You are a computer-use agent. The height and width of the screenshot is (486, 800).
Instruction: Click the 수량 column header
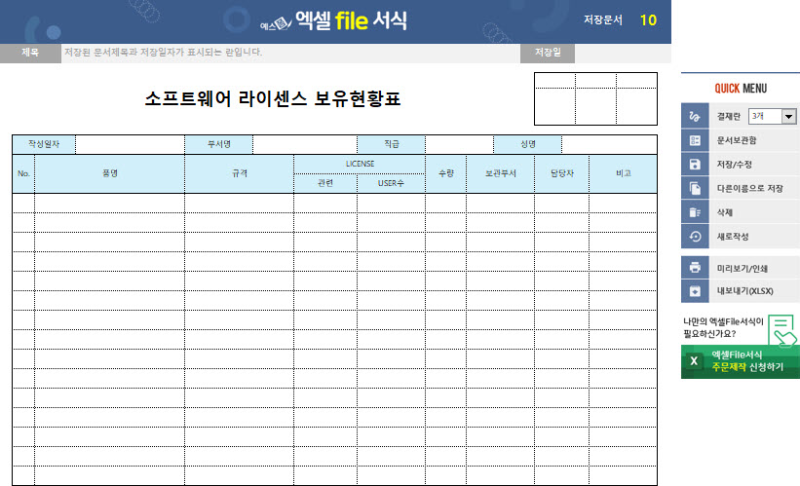[446, 173]
